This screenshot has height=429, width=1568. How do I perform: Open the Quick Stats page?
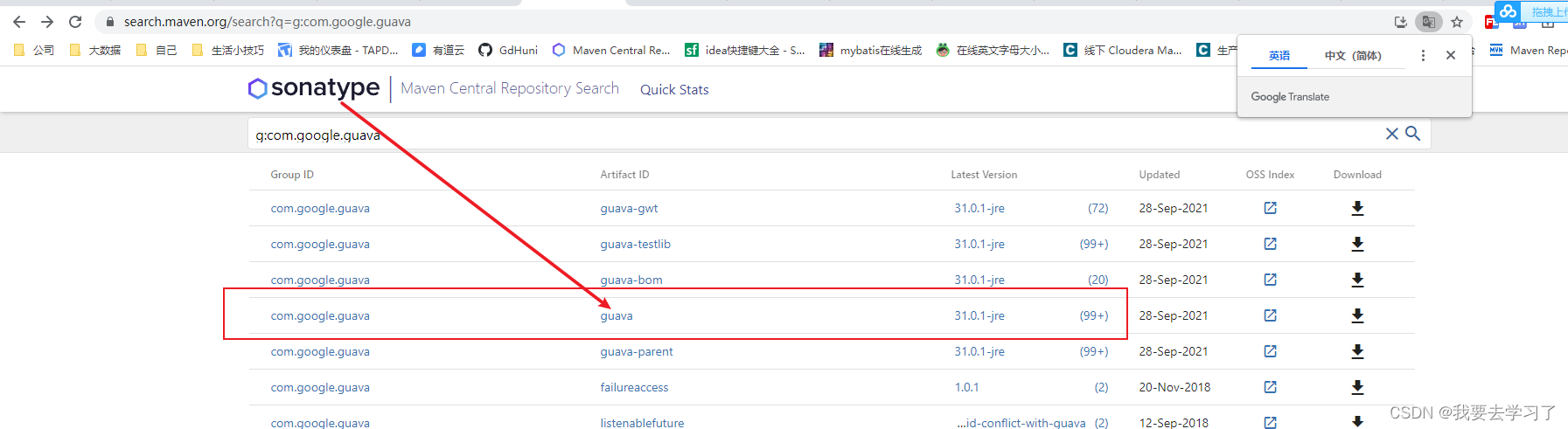tap(674, 89)
